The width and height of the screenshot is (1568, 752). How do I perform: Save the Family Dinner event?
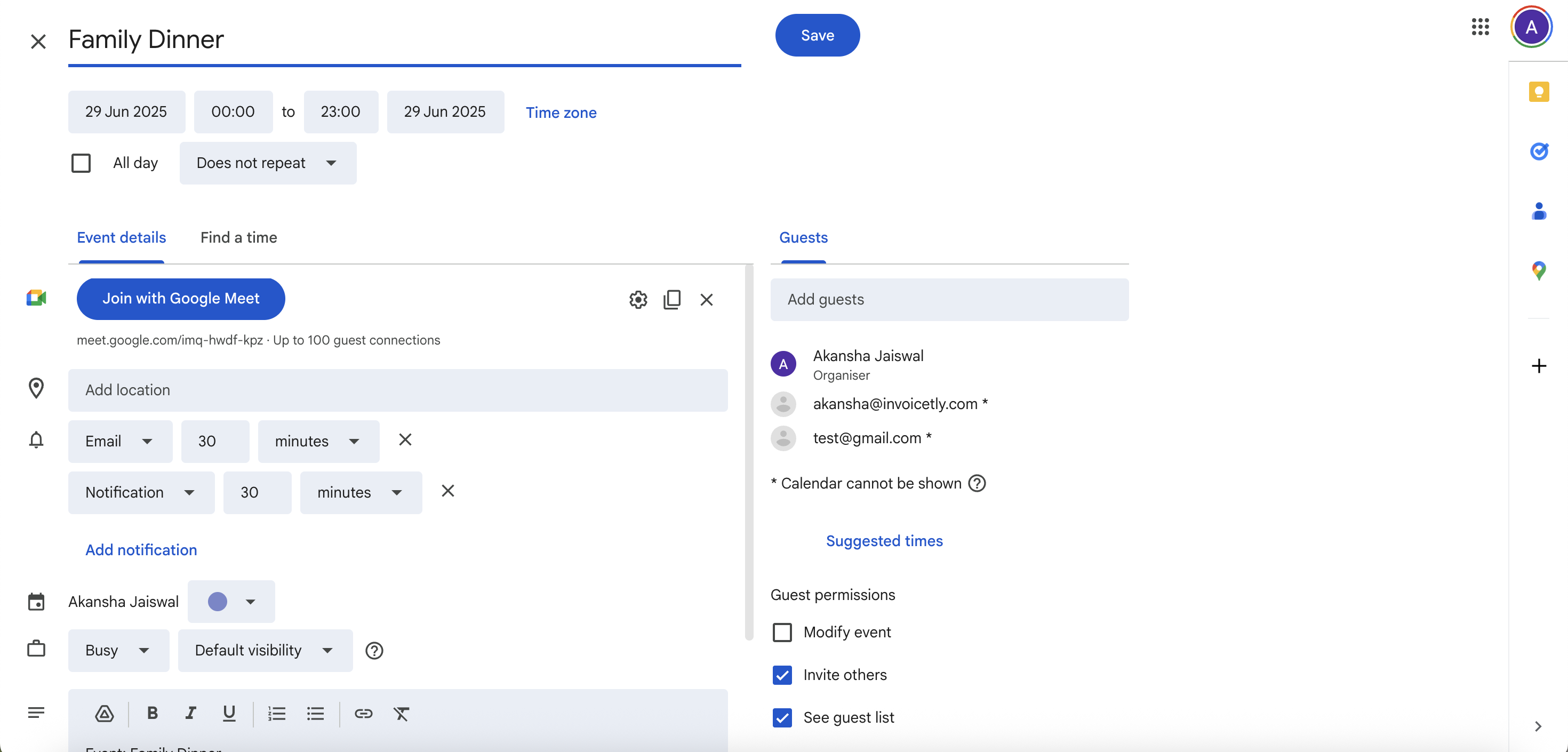coord(818,35)
